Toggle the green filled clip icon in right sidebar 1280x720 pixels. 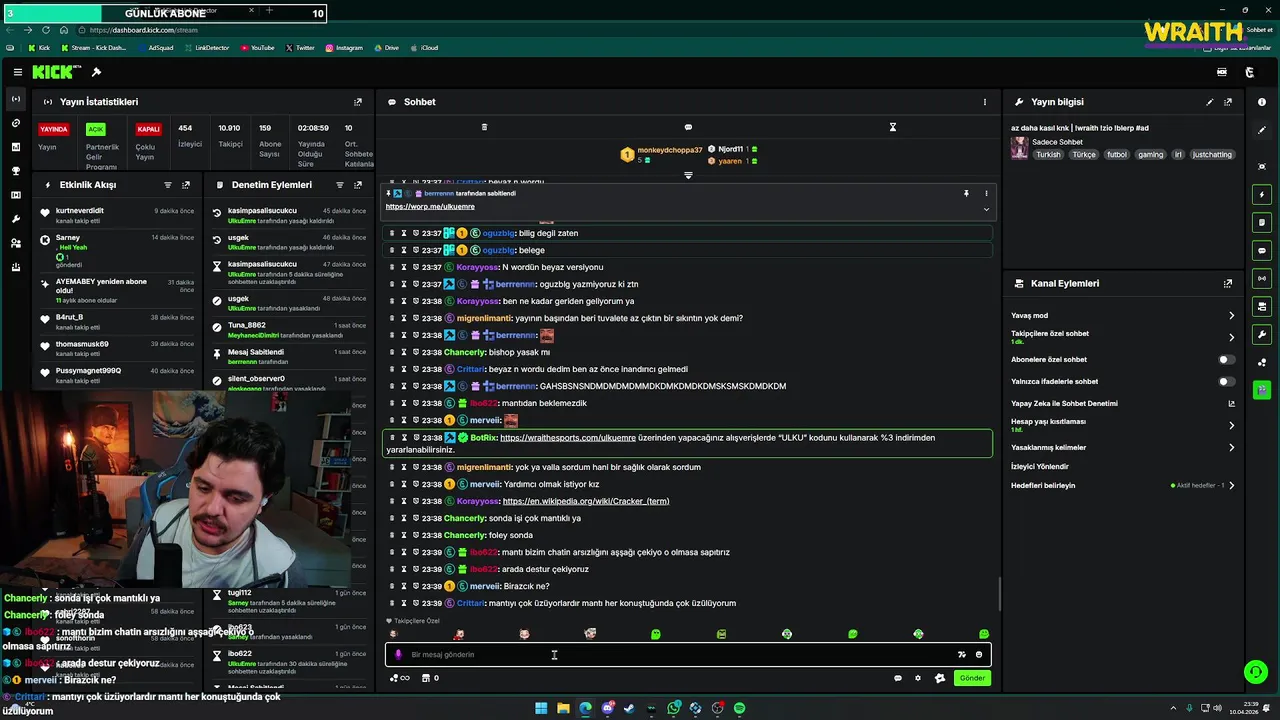click(x=1262, y=390)
